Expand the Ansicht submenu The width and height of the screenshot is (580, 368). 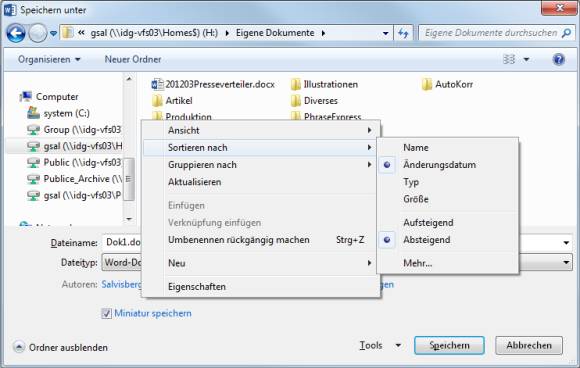tap(261, 130)
